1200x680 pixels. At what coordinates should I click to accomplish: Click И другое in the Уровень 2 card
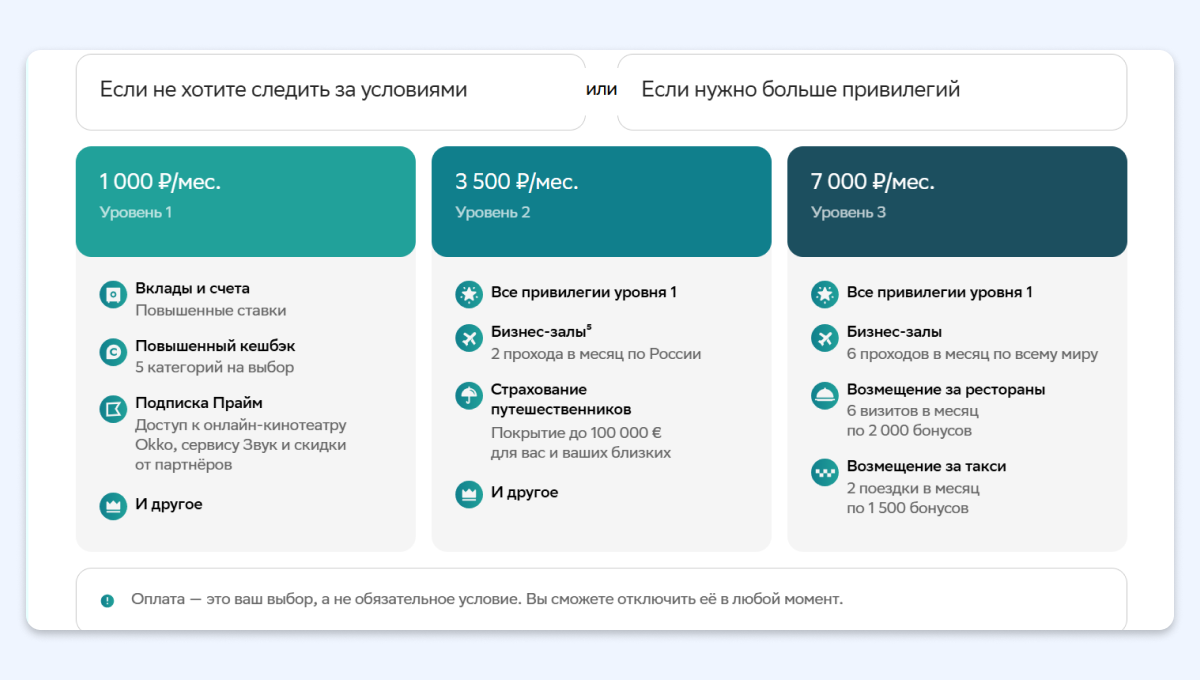(525, 493)
